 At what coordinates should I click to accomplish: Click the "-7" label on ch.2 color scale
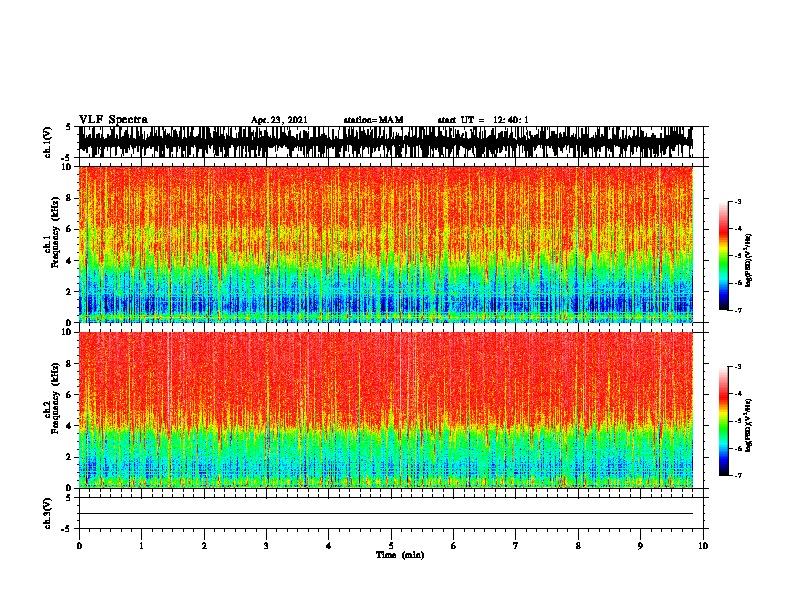(x=738, y=475)
